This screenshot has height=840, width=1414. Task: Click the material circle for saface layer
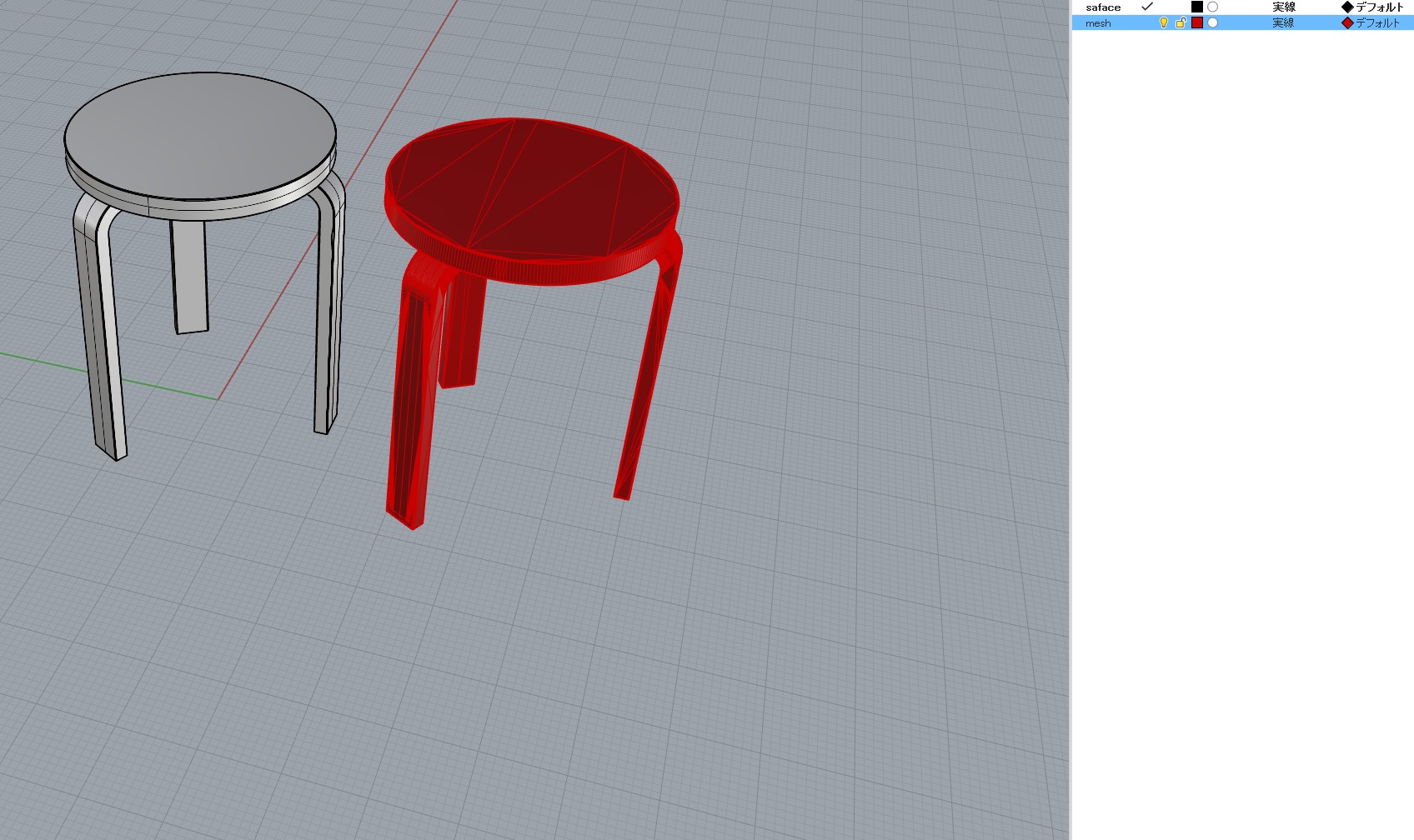[x=1213, y=7]
